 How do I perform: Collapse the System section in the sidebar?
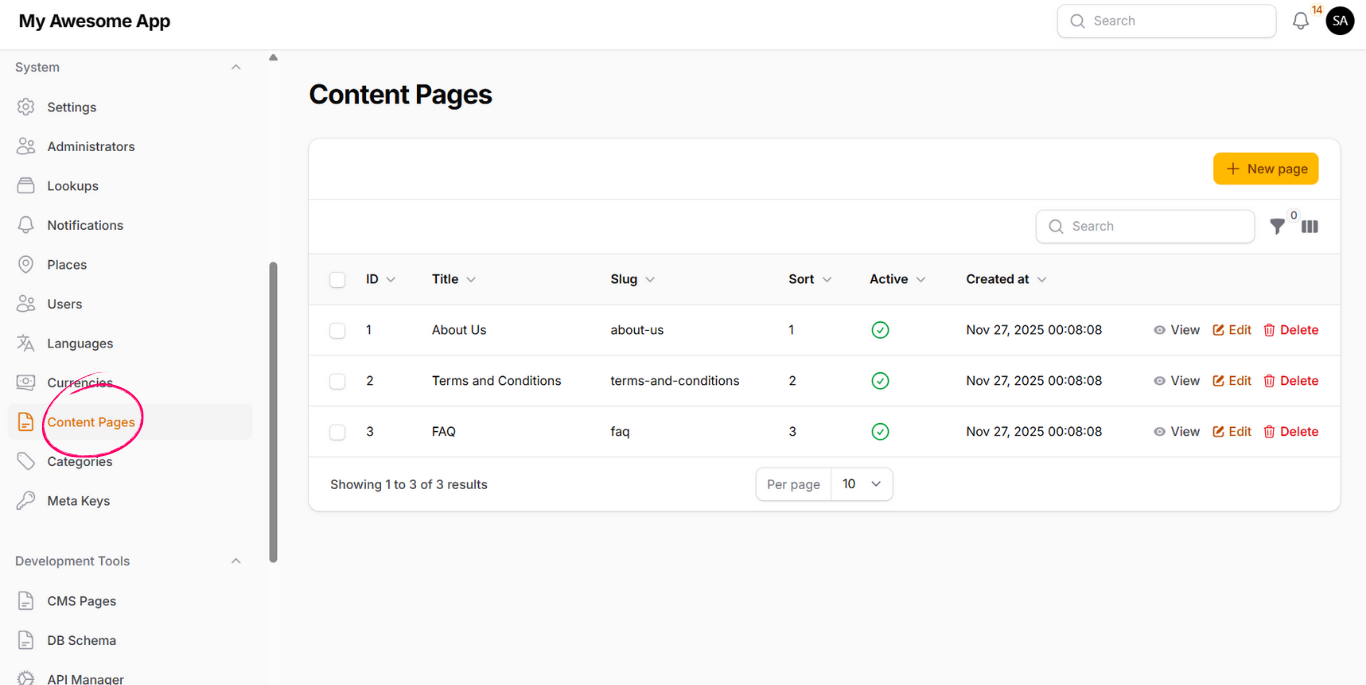pyautogui.click(x=236, y=67)
